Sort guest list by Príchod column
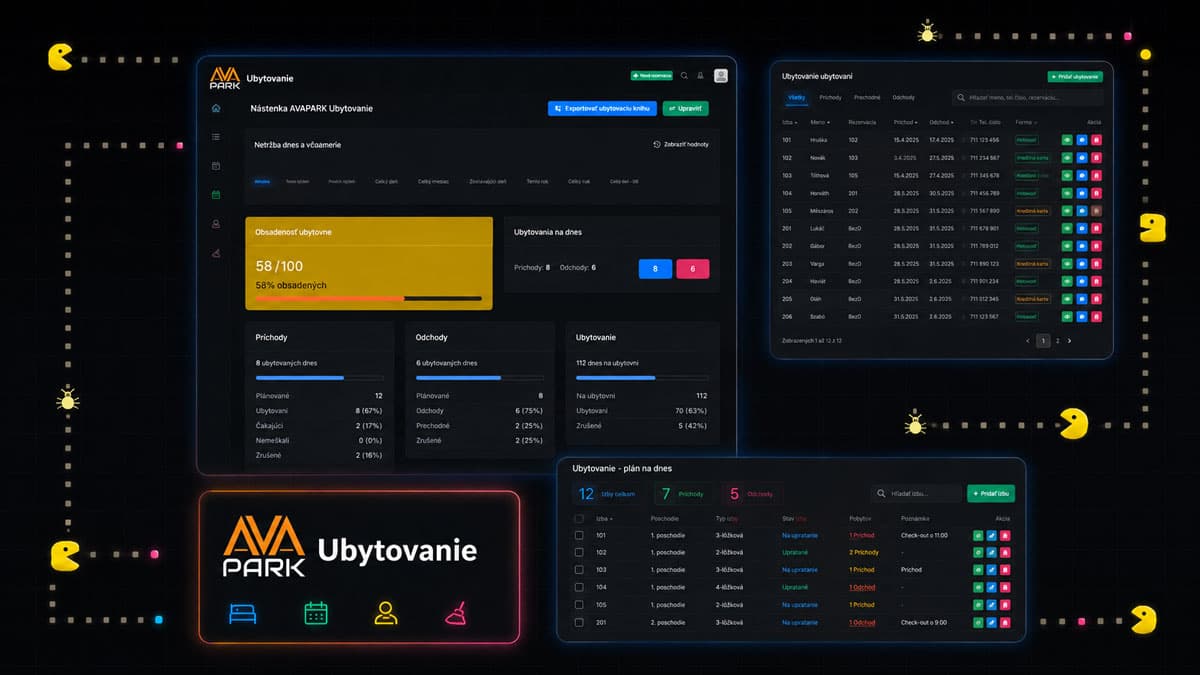Image resolution: width=1200 pixels, height=675 pixels. pyautogui.click(x=905, y=122)
